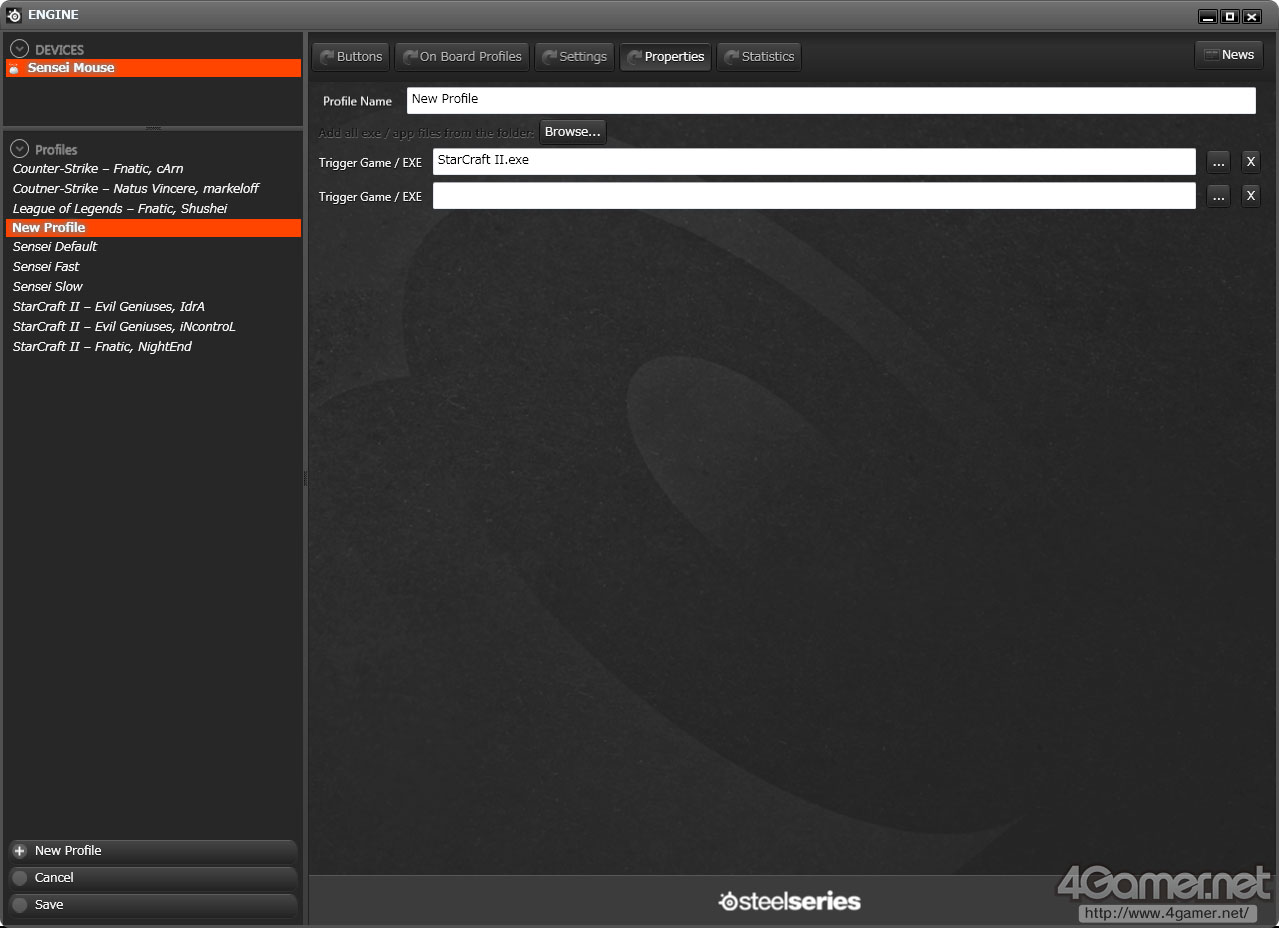1279x928 pixels.
Task: Click SteelSeries logo in title bar
Action: point(14,15)
